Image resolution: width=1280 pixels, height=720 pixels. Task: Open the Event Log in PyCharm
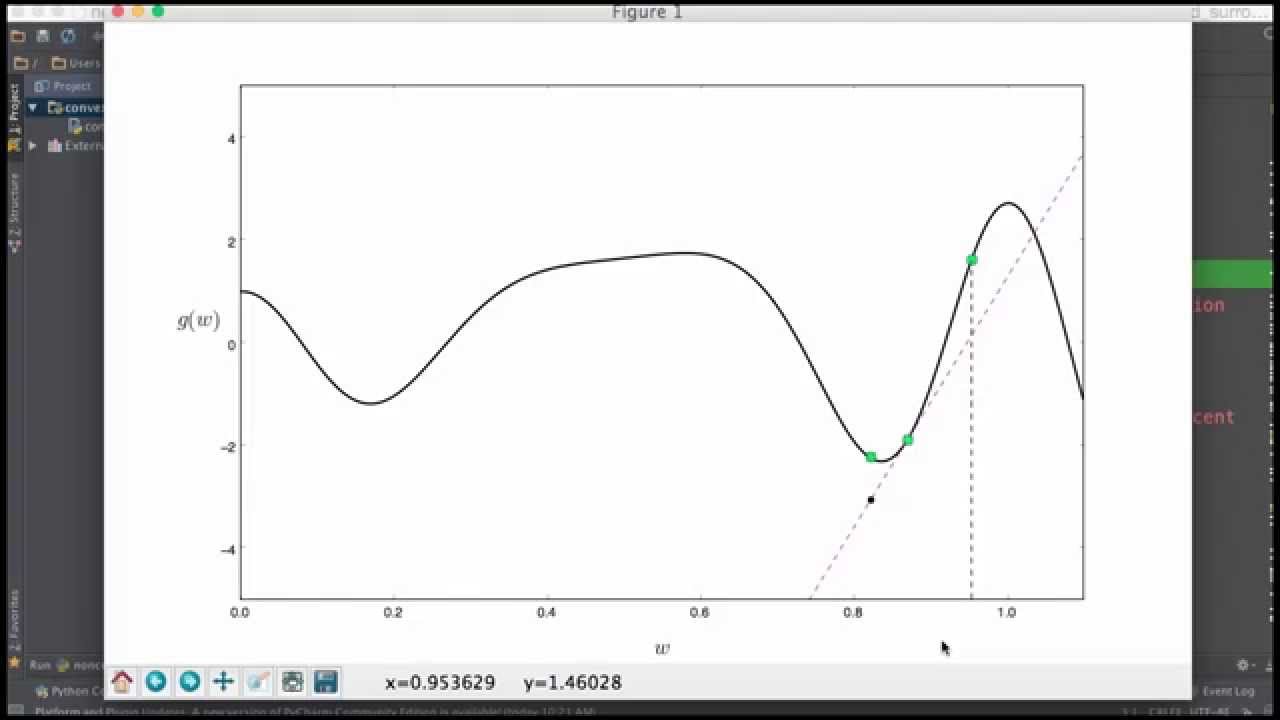1227,690
